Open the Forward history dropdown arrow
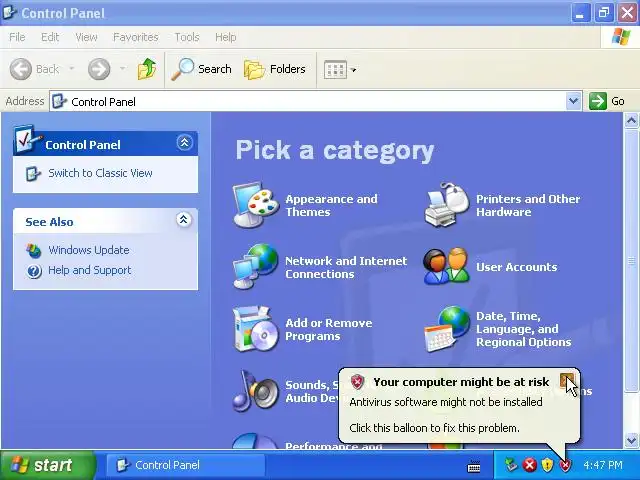This screenshot has height=480, width=640. [122, 69]
